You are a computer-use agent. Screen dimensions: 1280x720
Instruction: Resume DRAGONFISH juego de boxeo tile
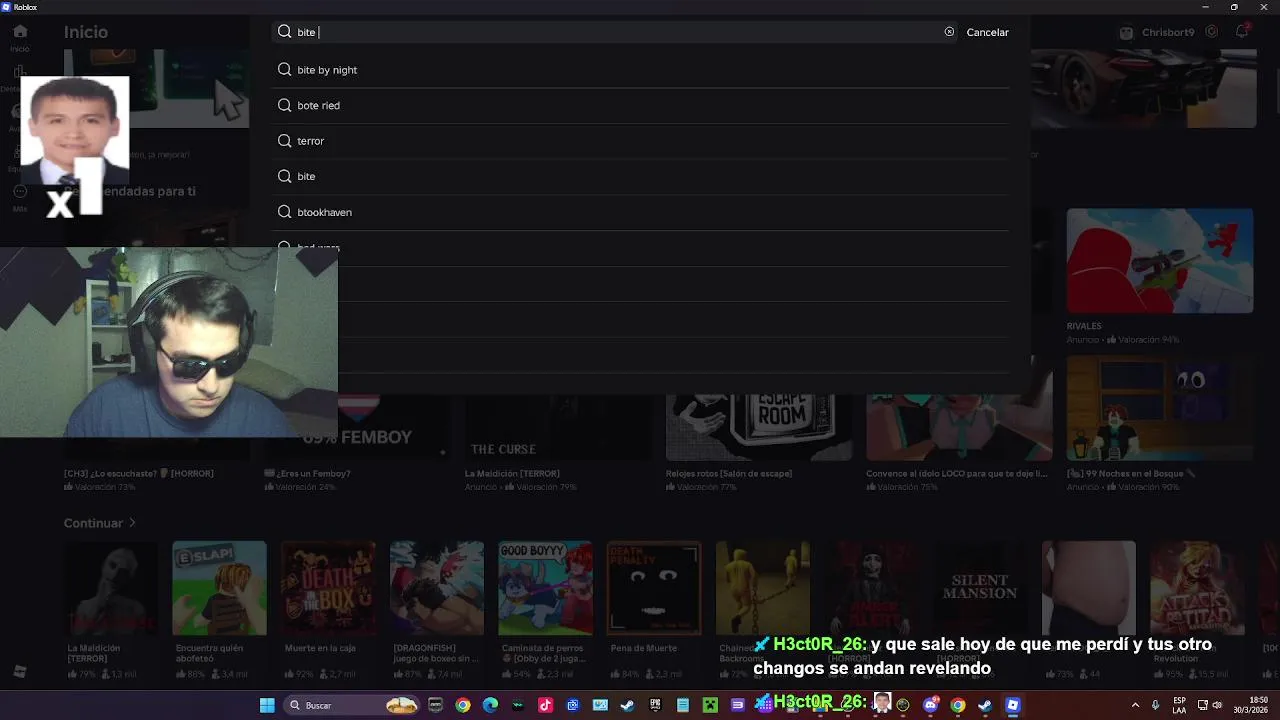pyautogui.click(x=437, y=588)
